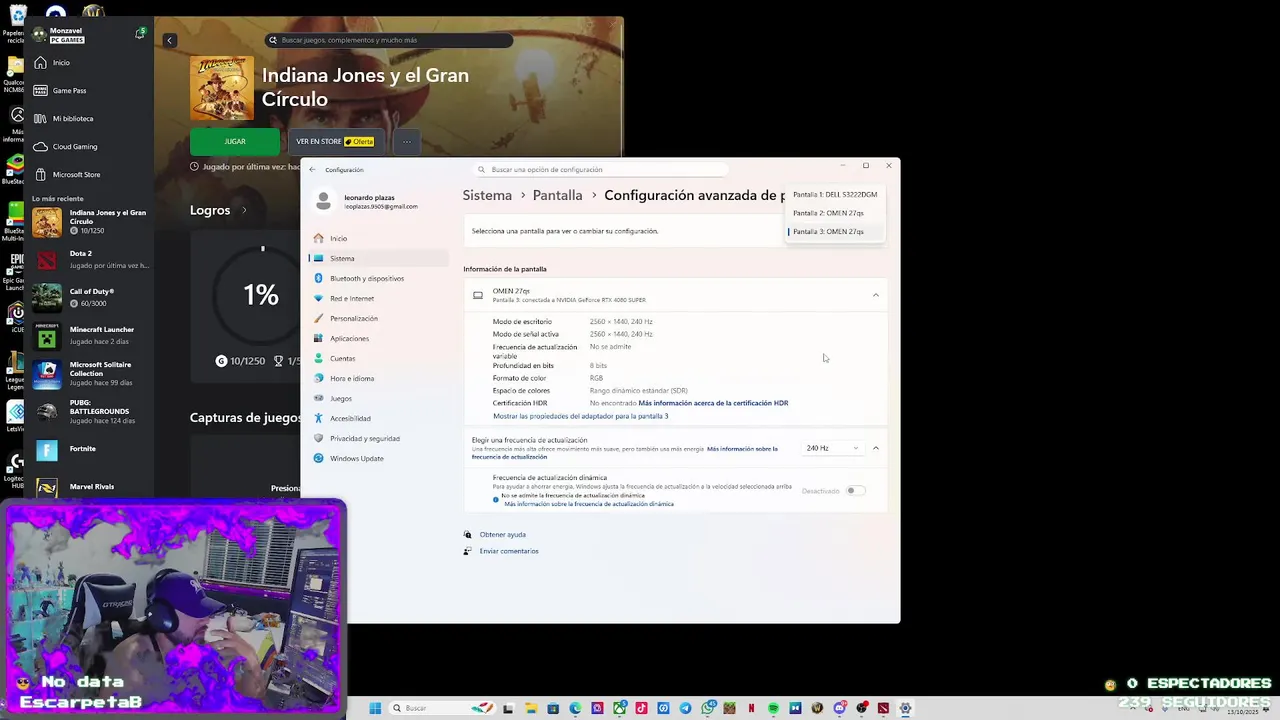Screen dimensions: 1280x720
Task: Open Microsoft Store icon on taskbar
Action: (553, 708)
